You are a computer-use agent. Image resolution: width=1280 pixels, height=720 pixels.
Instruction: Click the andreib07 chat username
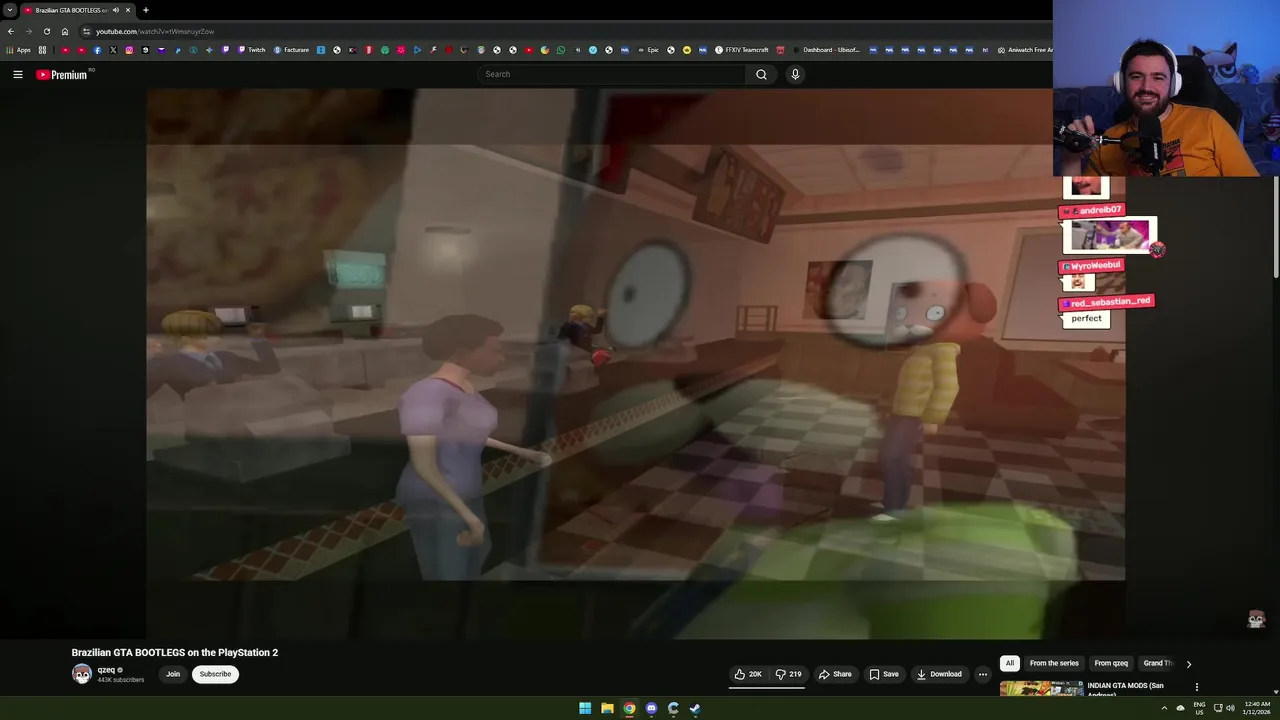coord(1099,210)
